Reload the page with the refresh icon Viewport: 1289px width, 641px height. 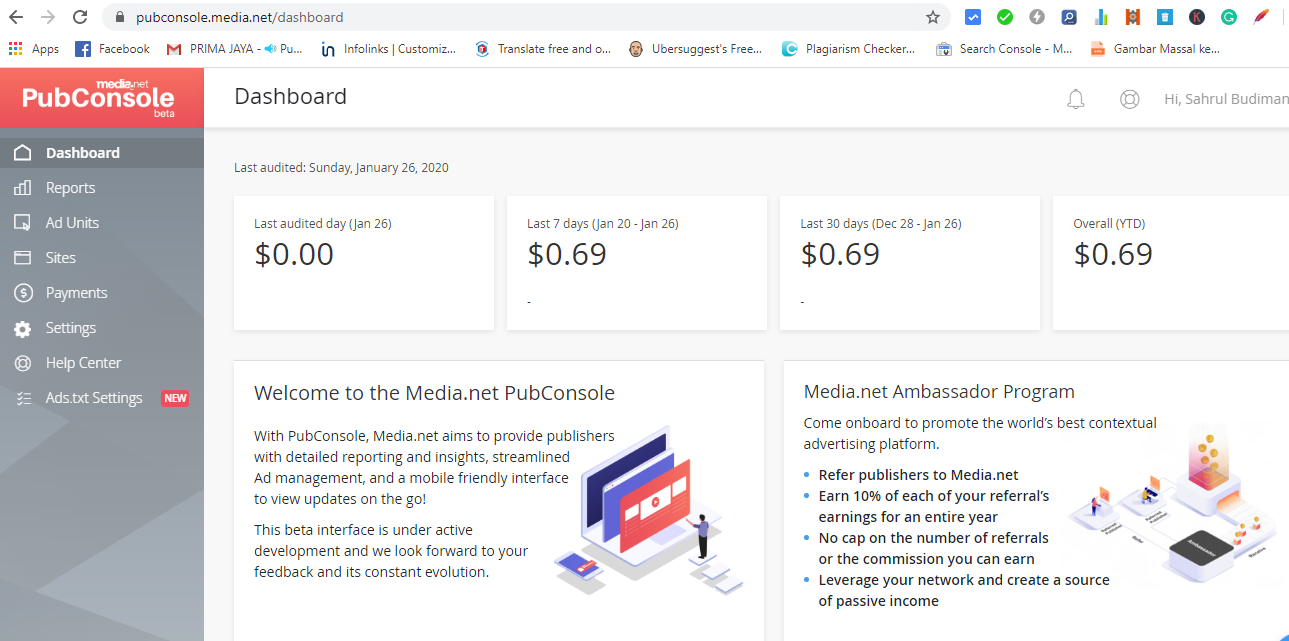pos(80,17)
